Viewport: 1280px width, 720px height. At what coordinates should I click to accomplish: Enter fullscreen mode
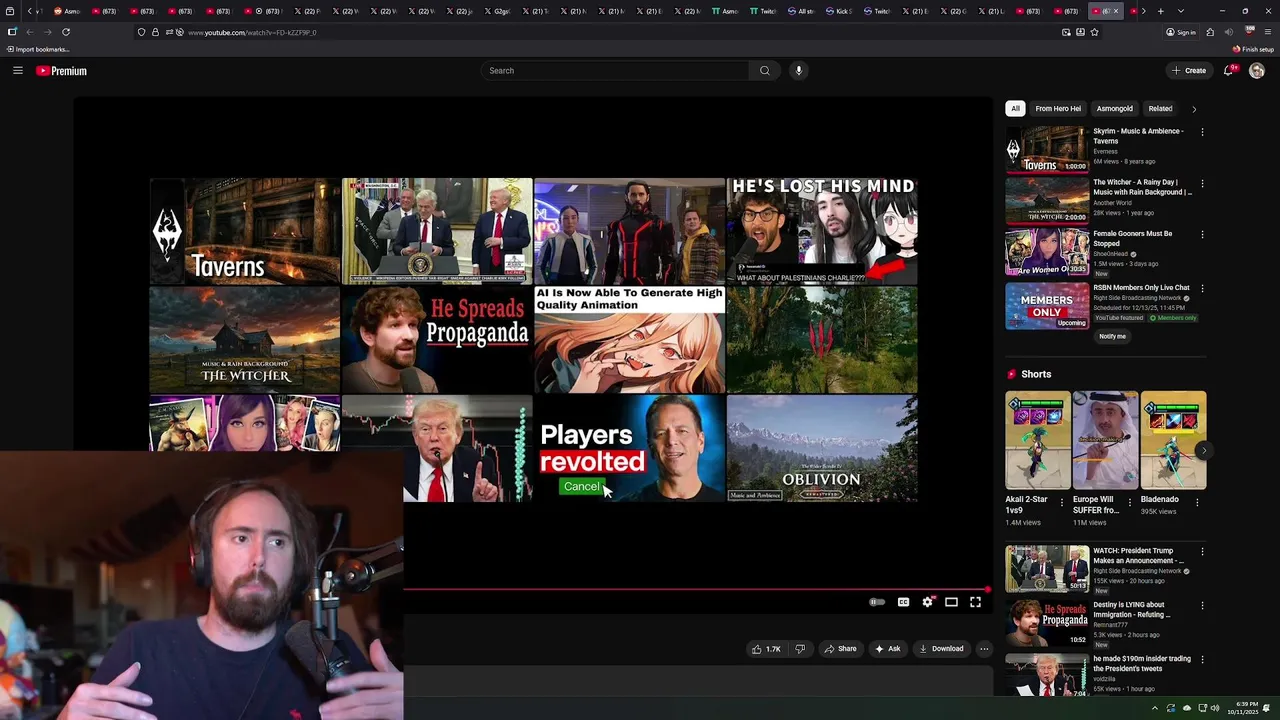point(975,602)
